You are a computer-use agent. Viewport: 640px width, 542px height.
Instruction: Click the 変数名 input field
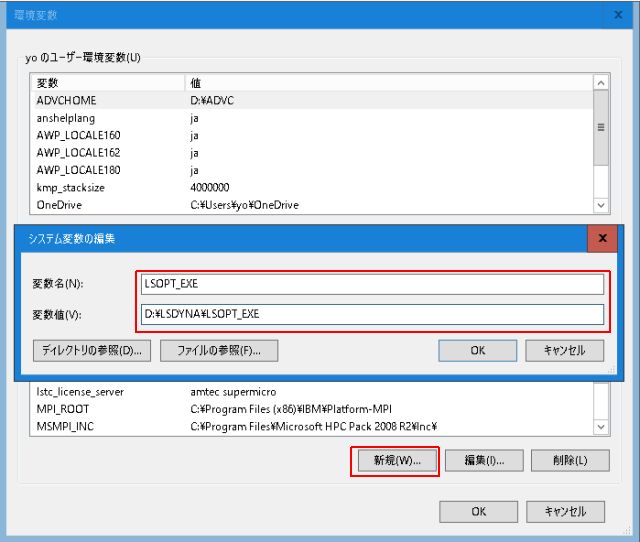[x=373, y=284]
